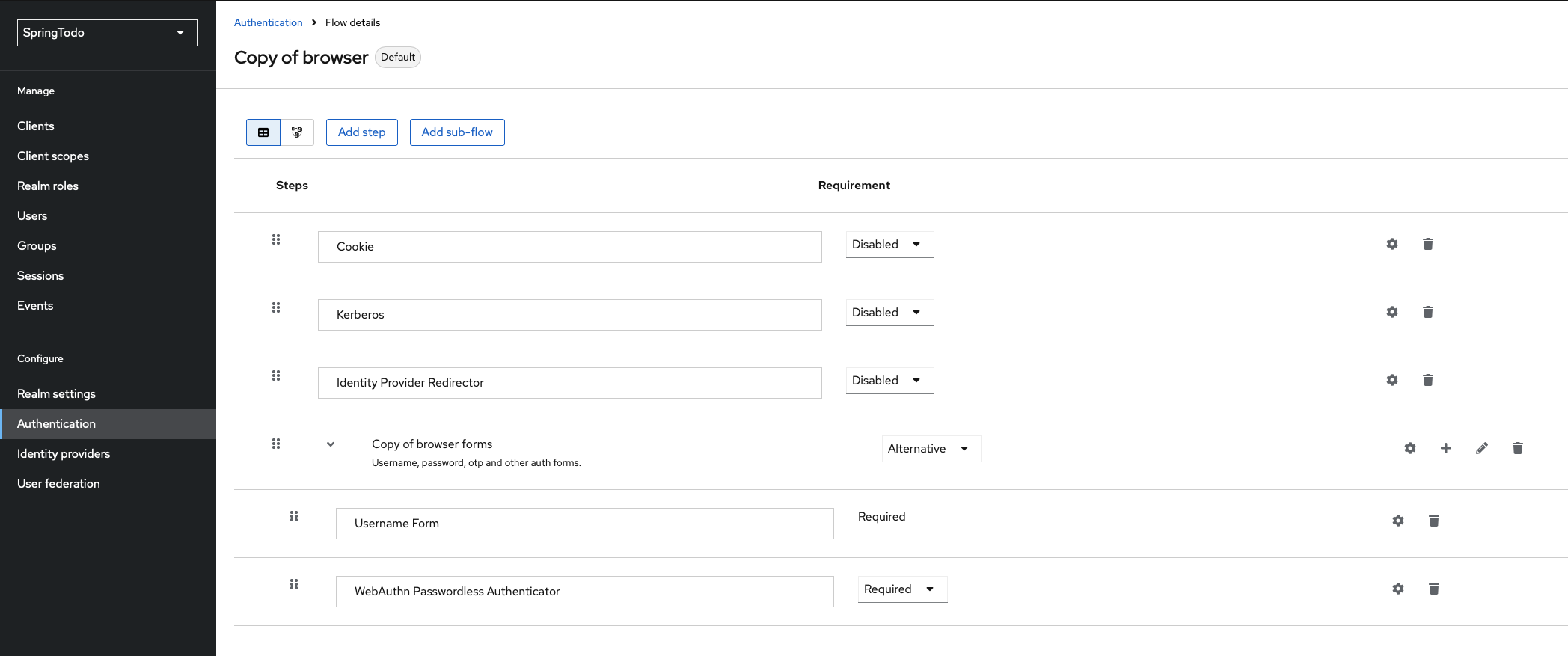Viewport: 1568px width, 656px height.
Task: Open settings gear for Kerberos step
Action: 1392,312
